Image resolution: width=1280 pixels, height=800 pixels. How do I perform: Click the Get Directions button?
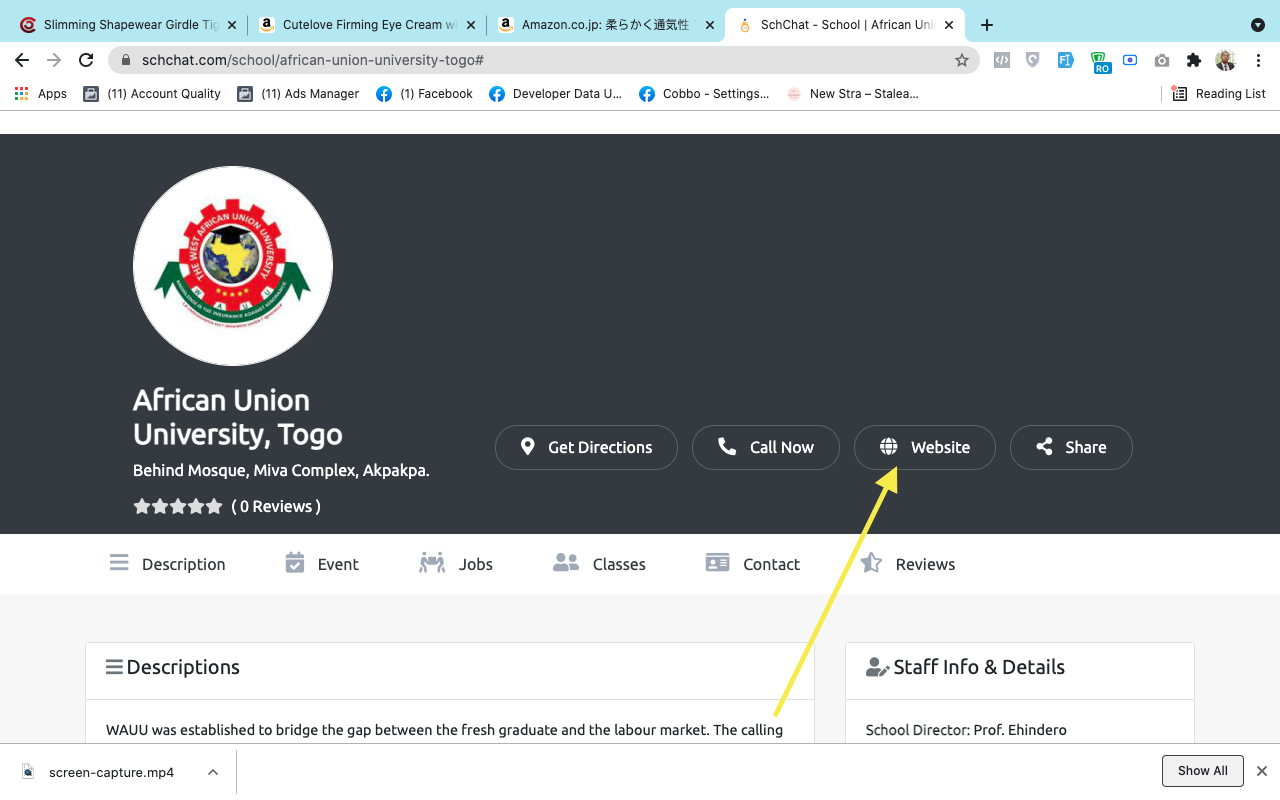click(x=586, y=447)
